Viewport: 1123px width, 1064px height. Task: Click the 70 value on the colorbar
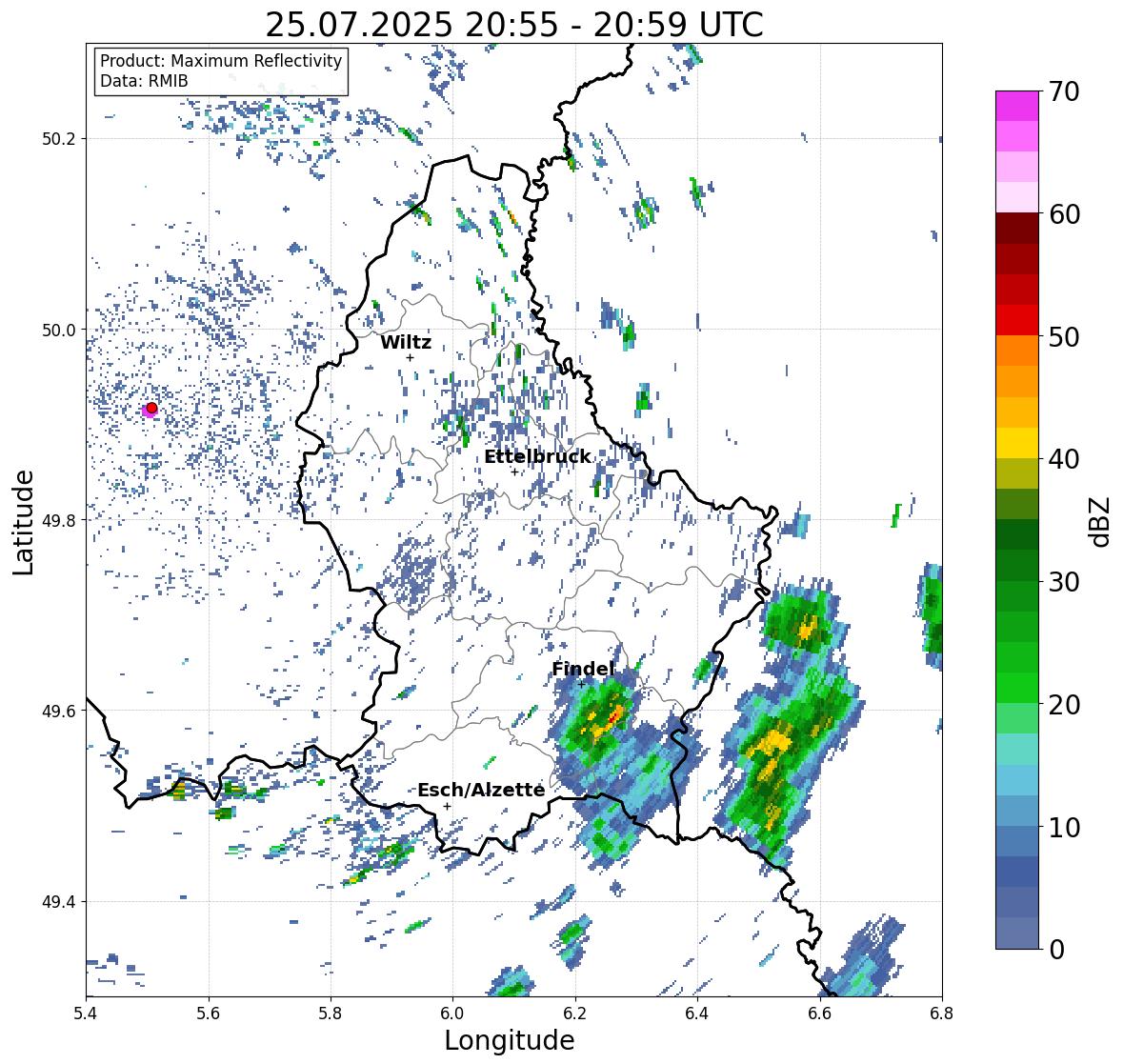(1064, 91)
